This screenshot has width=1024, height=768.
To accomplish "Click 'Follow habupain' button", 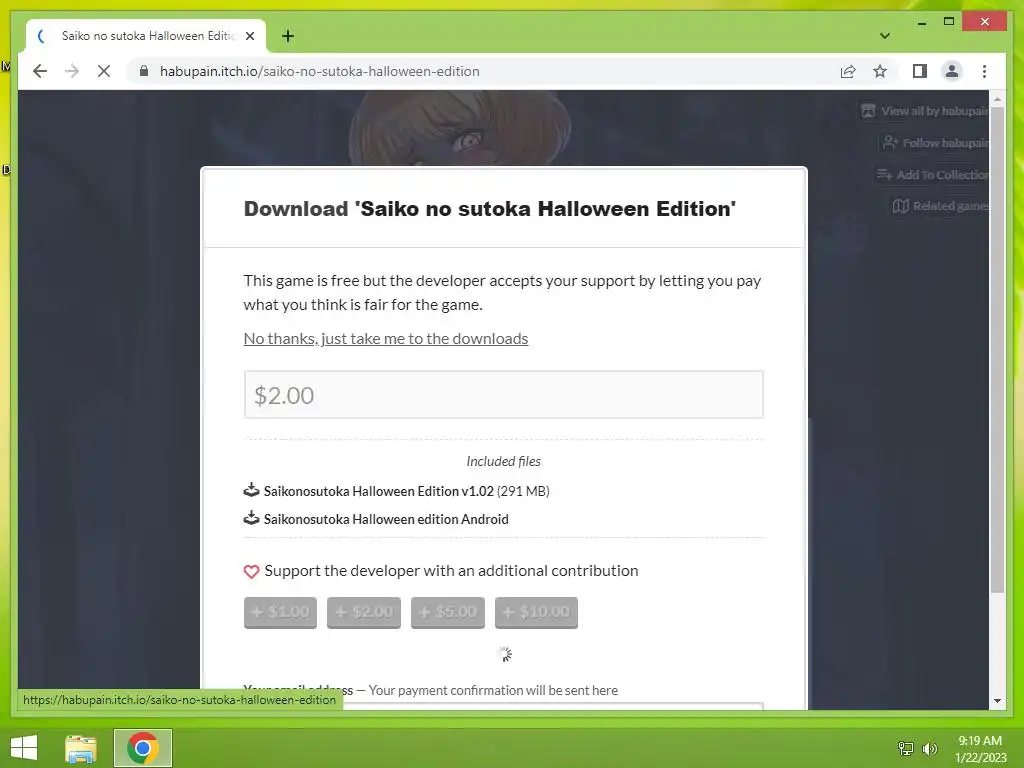I will click(x=936, y=142).
